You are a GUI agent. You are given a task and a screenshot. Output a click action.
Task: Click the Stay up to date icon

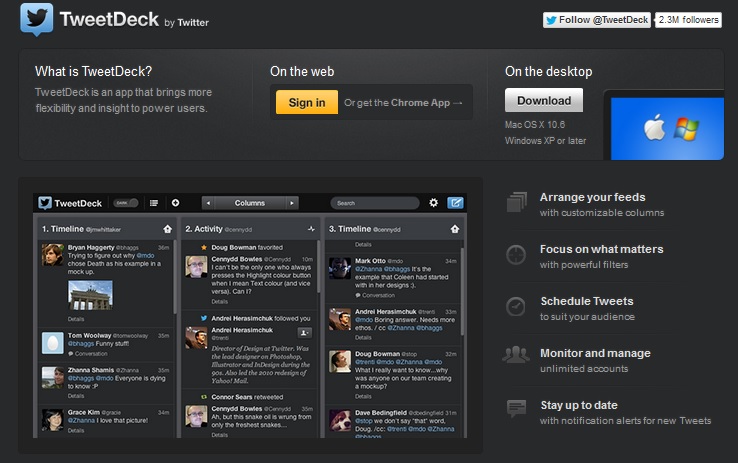(516, 408)
